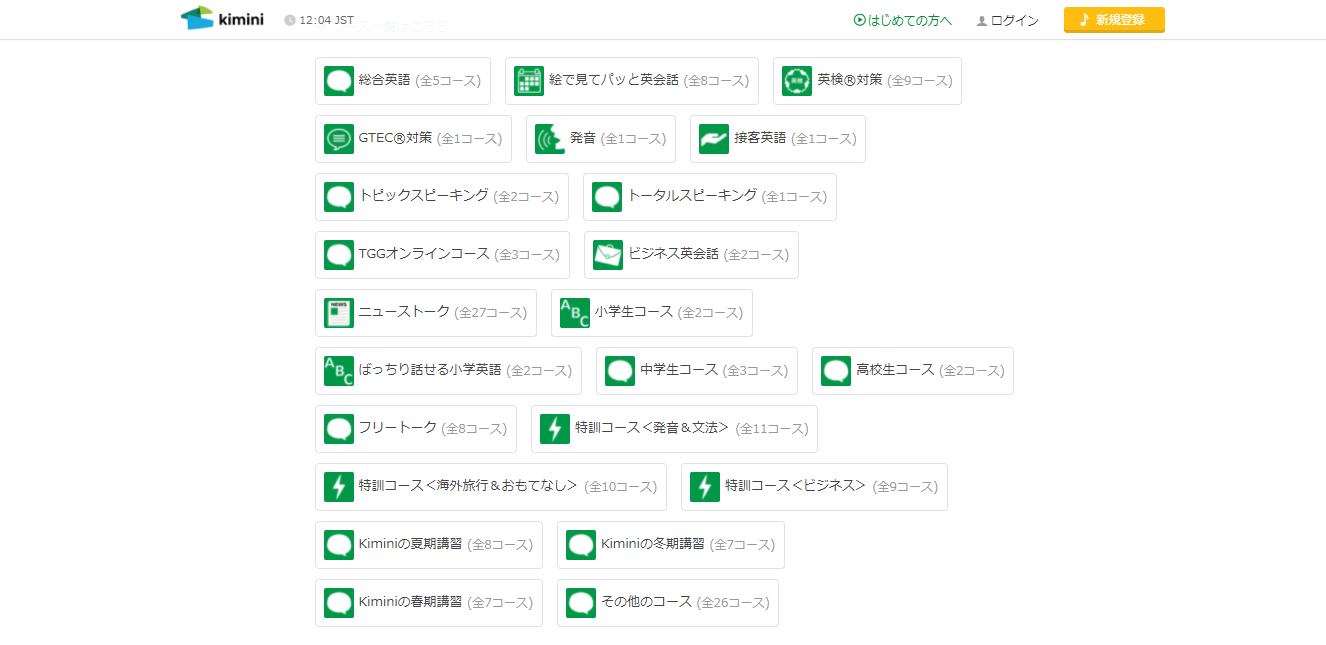The width and height of the screenshot is (1326, 645).
Task: Click the ABC icon for 小学生コース
Action: click(x=575, y=313)
